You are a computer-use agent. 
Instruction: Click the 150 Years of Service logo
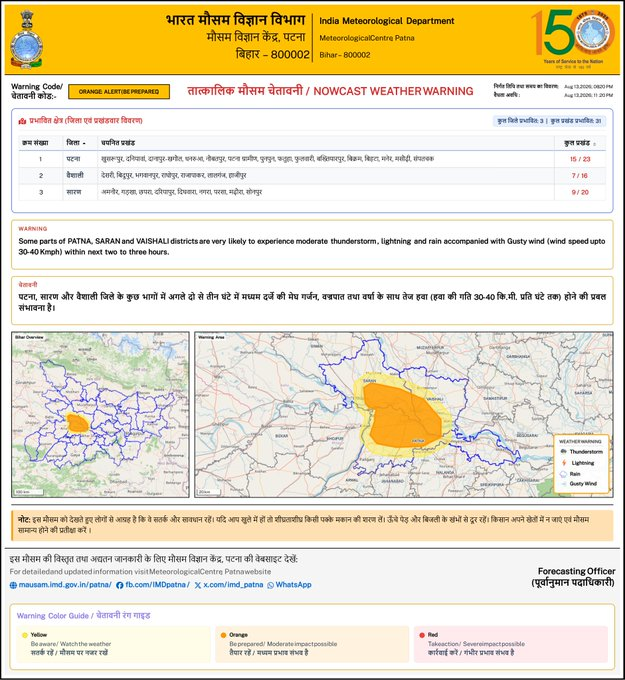[573, 39]
